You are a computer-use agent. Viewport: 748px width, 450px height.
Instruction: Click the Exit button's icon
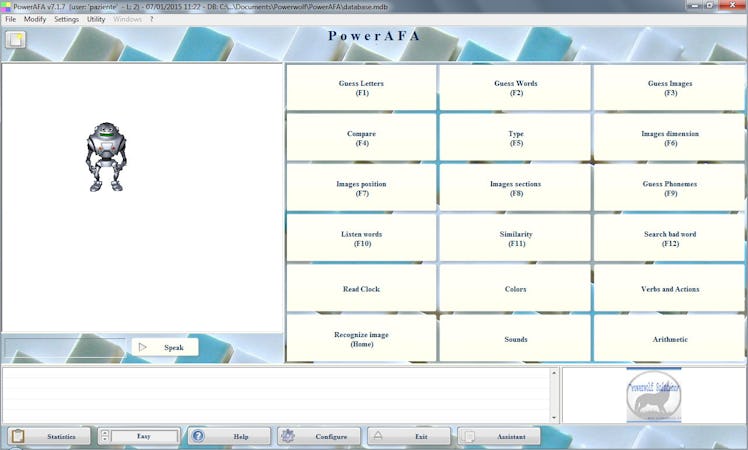[x=378, y=436]
